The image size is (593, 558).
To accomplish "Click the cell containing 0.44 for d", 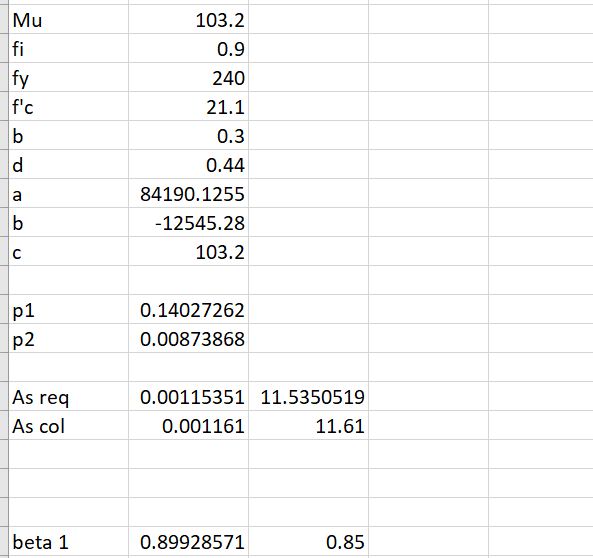I will click(x=188, y=164).
